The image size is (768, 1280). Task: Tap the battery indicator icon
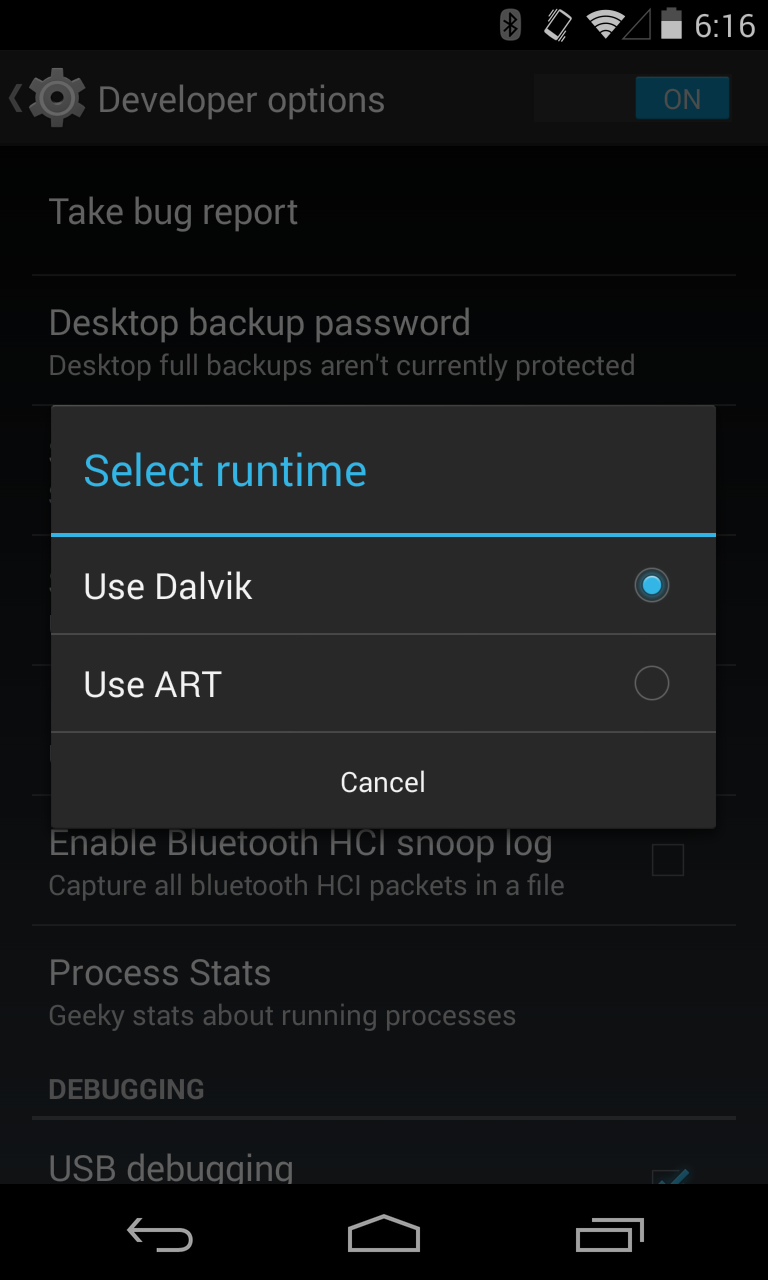point(671,24)
